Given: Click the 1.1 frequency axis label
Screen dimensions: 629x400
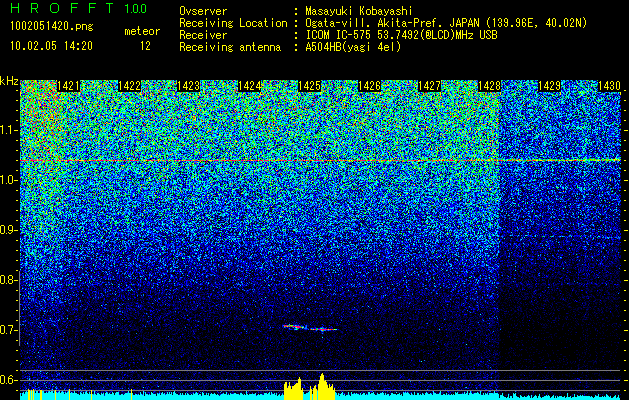Looking at the screenshot, I should (9, 130).
